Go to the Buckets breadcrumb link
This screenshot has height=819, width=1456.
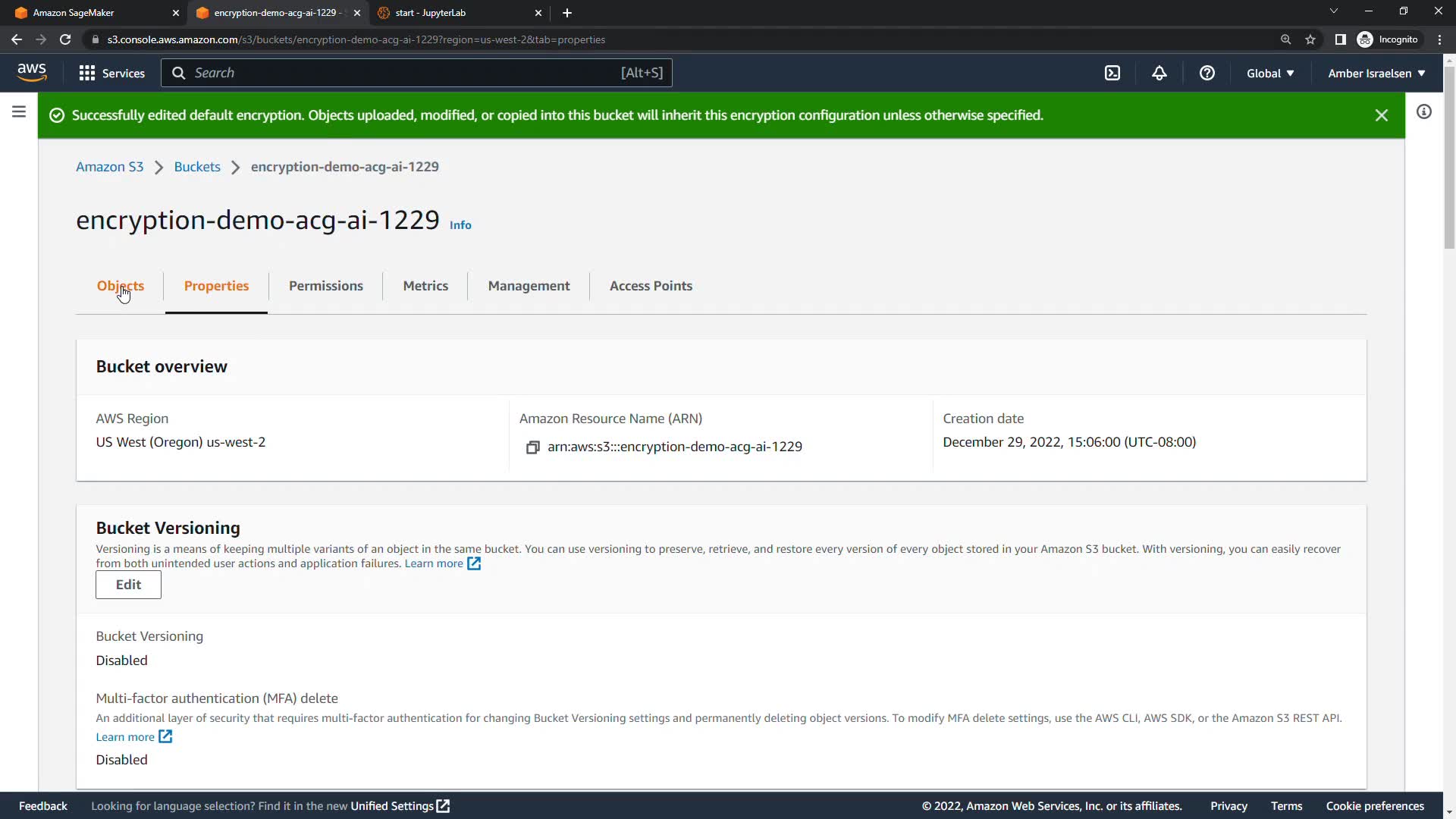point(197,167)
